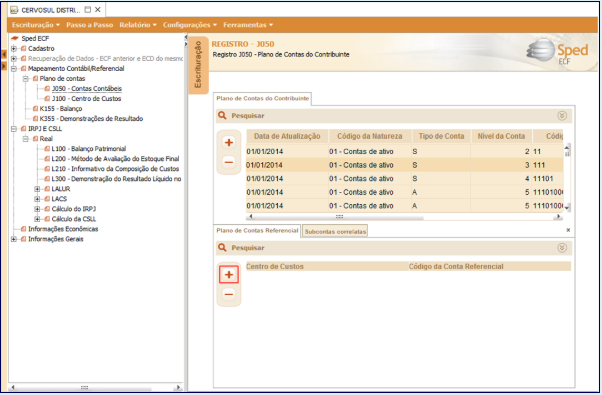Expand the LALUR tree node

(37, 189)
